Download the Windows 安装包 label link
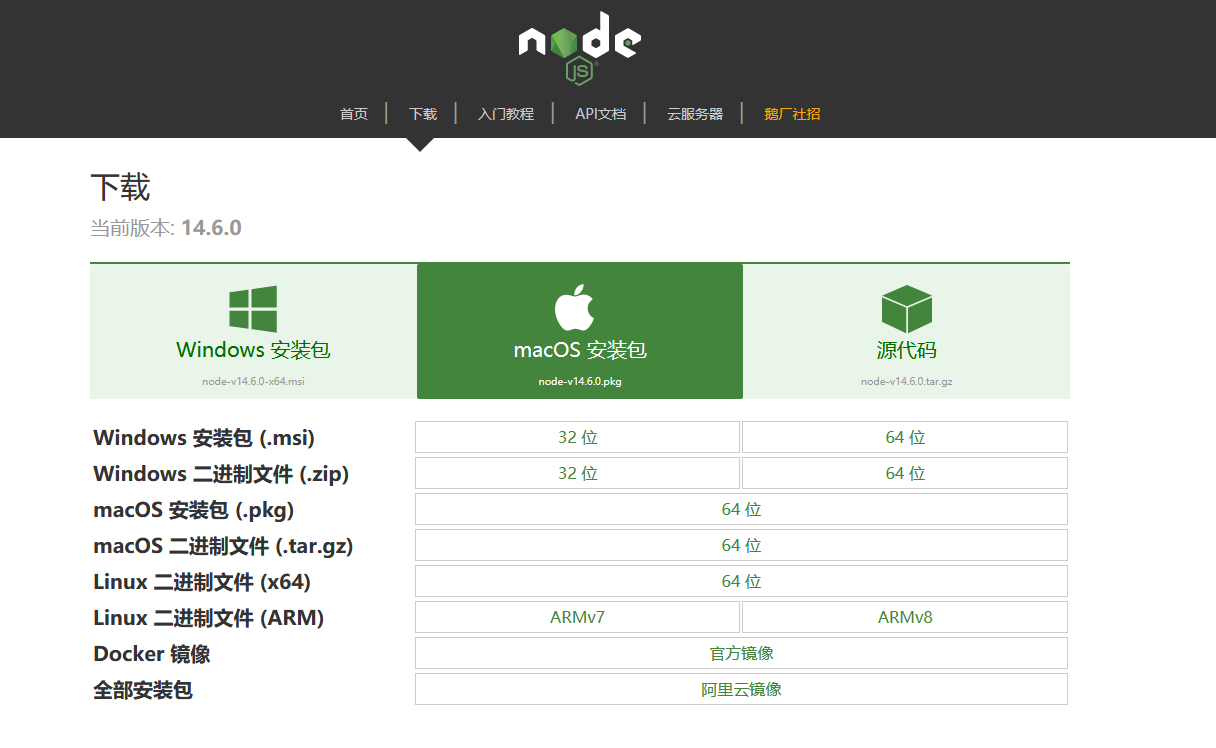The width and height of the screenshot is (1216, 748). [253, 350]
